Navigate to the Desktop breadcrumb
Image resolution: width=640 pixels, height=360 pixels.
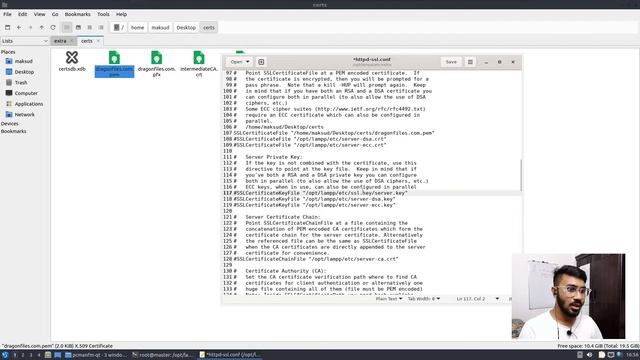point(186,27)
